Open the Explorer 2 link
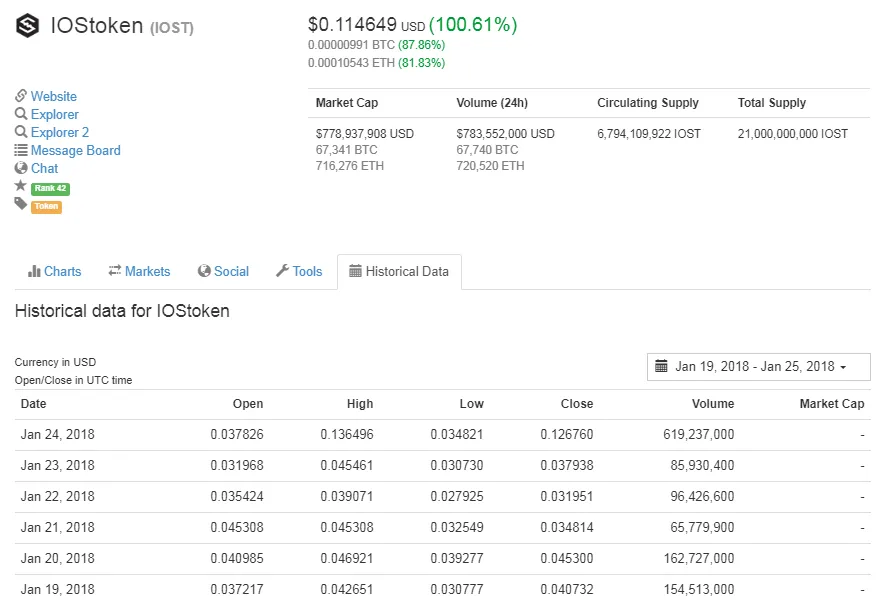The width and height of the screenshot is (889, 613). point(60,133)
